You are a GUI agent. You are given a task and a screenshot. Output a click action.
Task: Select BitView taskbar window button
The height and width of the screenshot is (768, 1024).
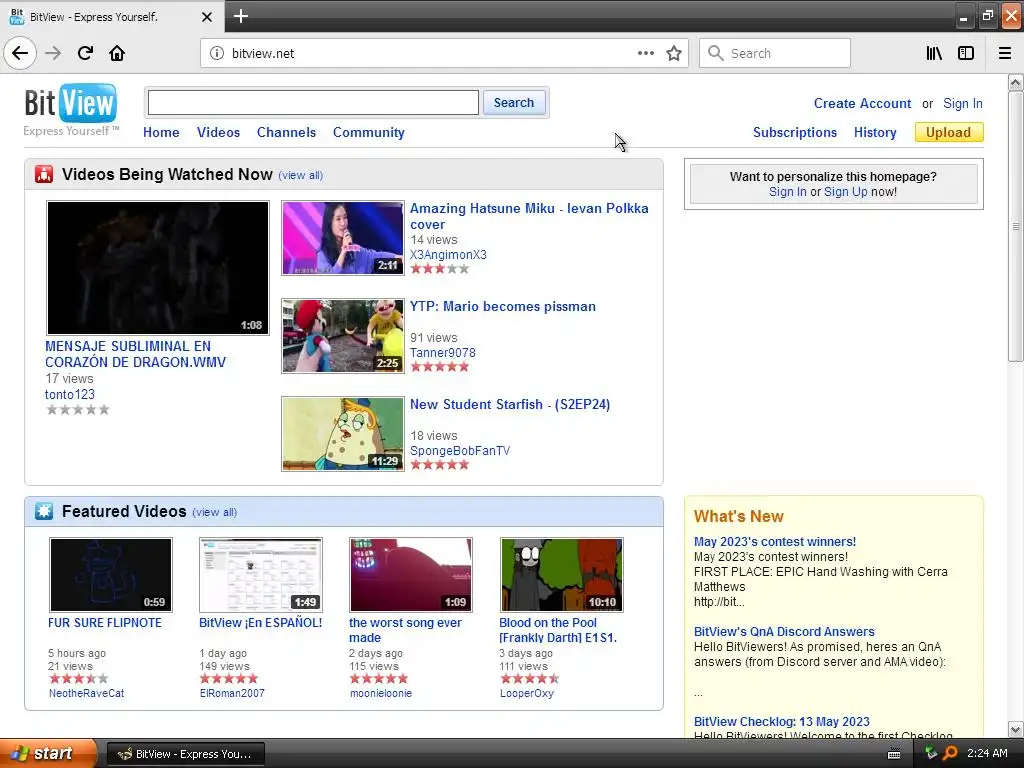[185, 754]
